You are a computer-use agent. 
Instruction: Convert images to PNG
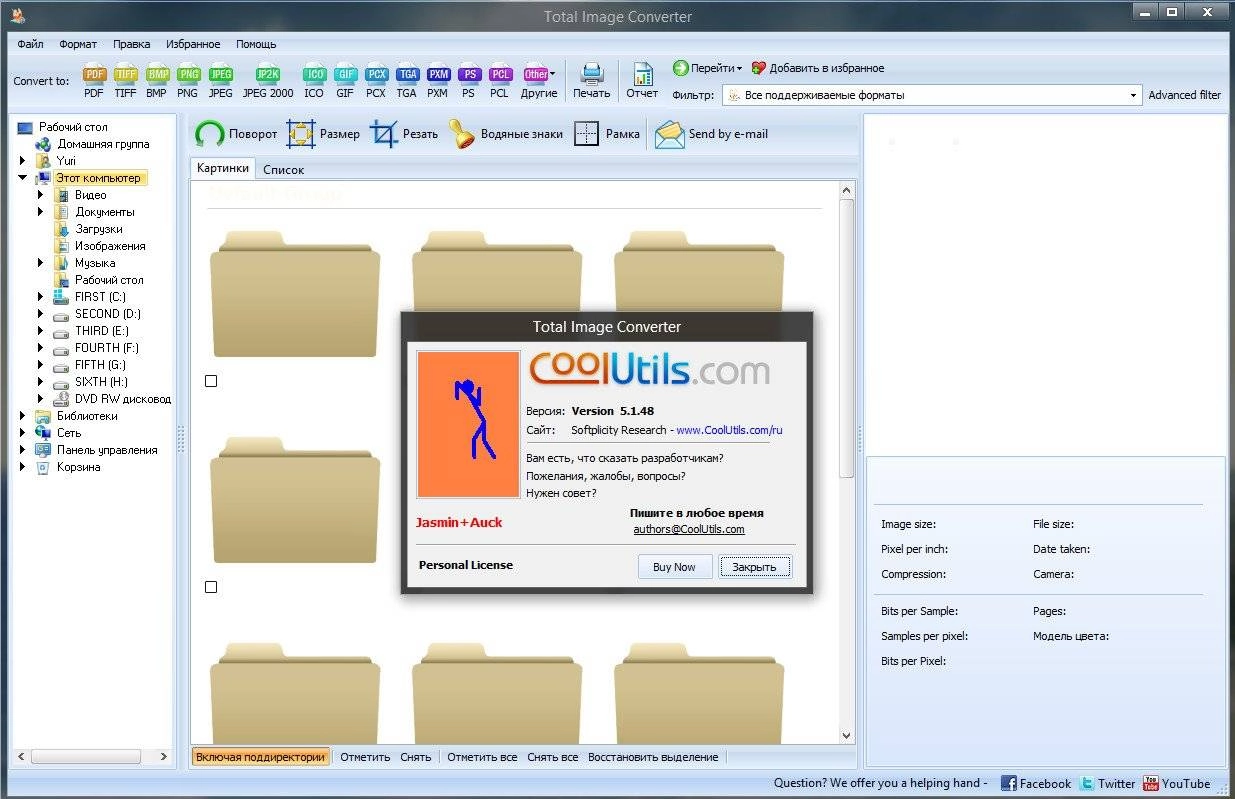pyautogui.click(x=187, y=81)
